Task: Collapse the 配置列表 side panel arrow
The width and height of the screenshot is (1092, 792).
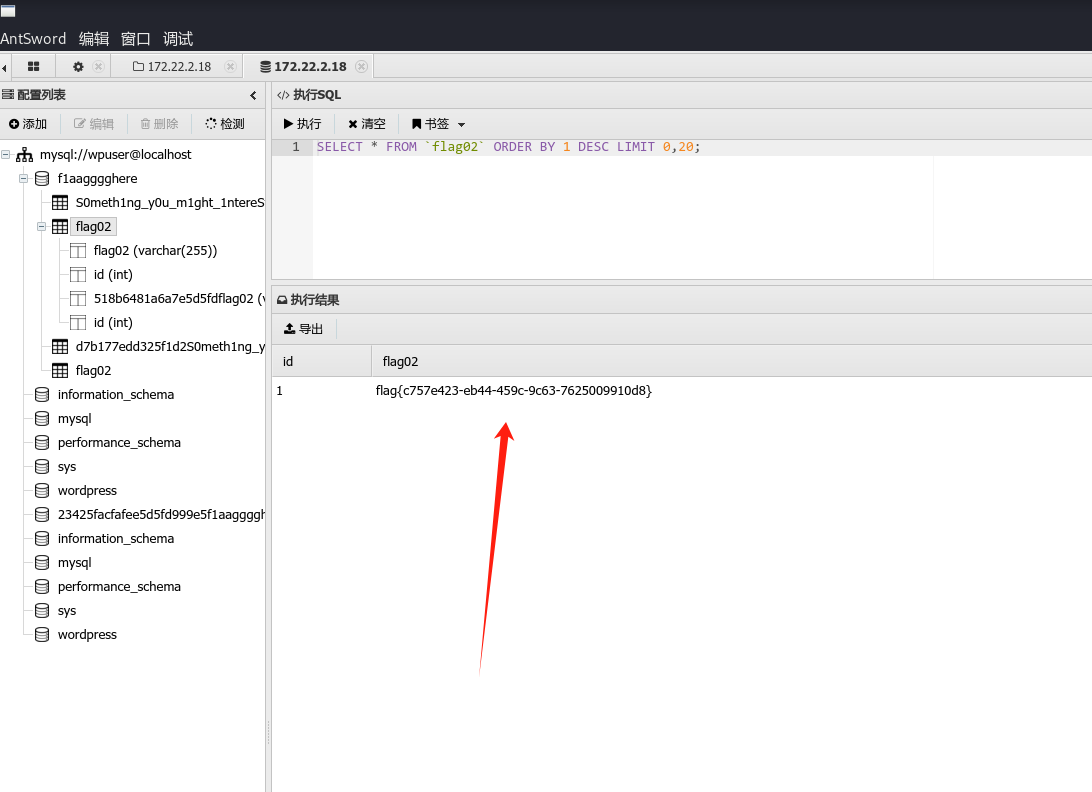Action: (x=253, y=95)
